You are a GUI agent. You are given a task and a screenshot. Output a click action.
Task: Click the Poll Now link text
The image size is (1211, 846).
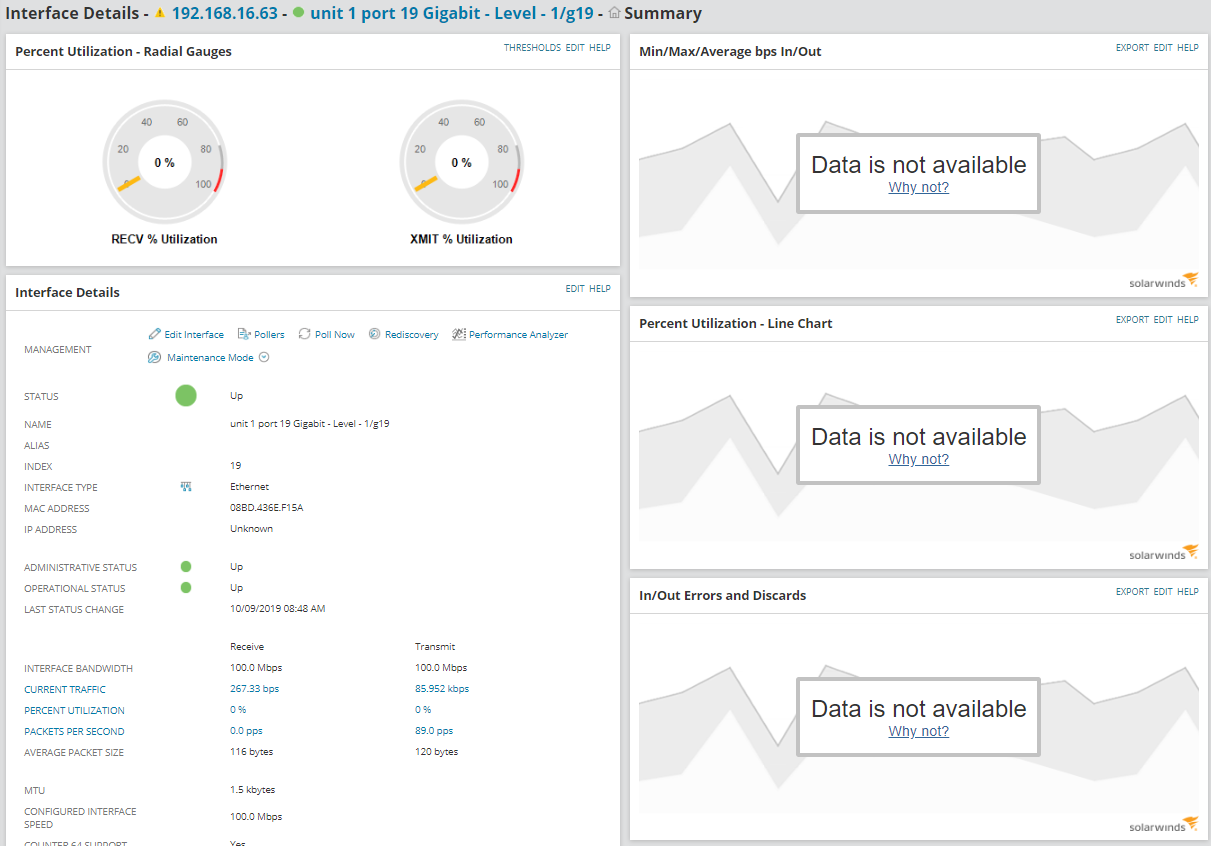[335, 335]
